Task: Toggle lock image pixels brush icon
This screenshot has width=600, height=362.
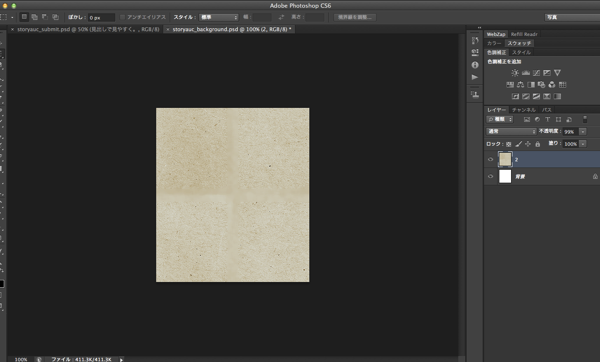Action: [518, 144]
